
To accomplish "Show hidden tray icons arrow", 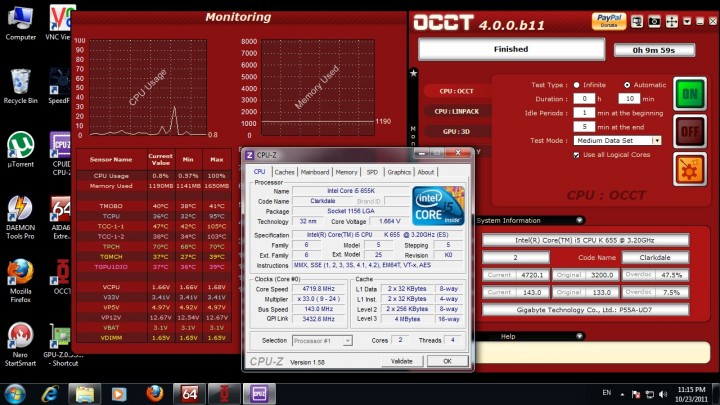I will tap(622, 394).
